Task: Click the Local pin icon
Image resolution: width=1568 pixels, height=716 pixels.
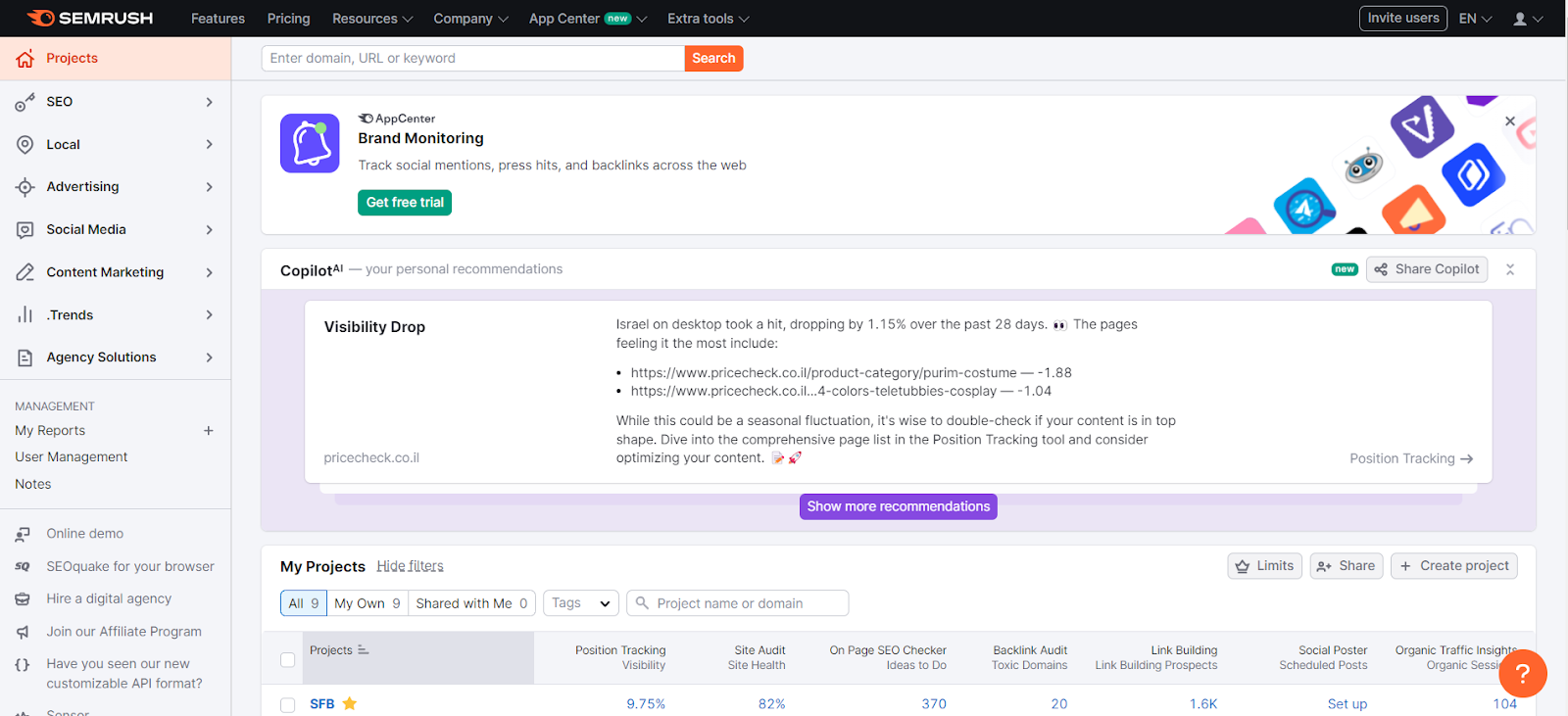Action: coord(25,144)
